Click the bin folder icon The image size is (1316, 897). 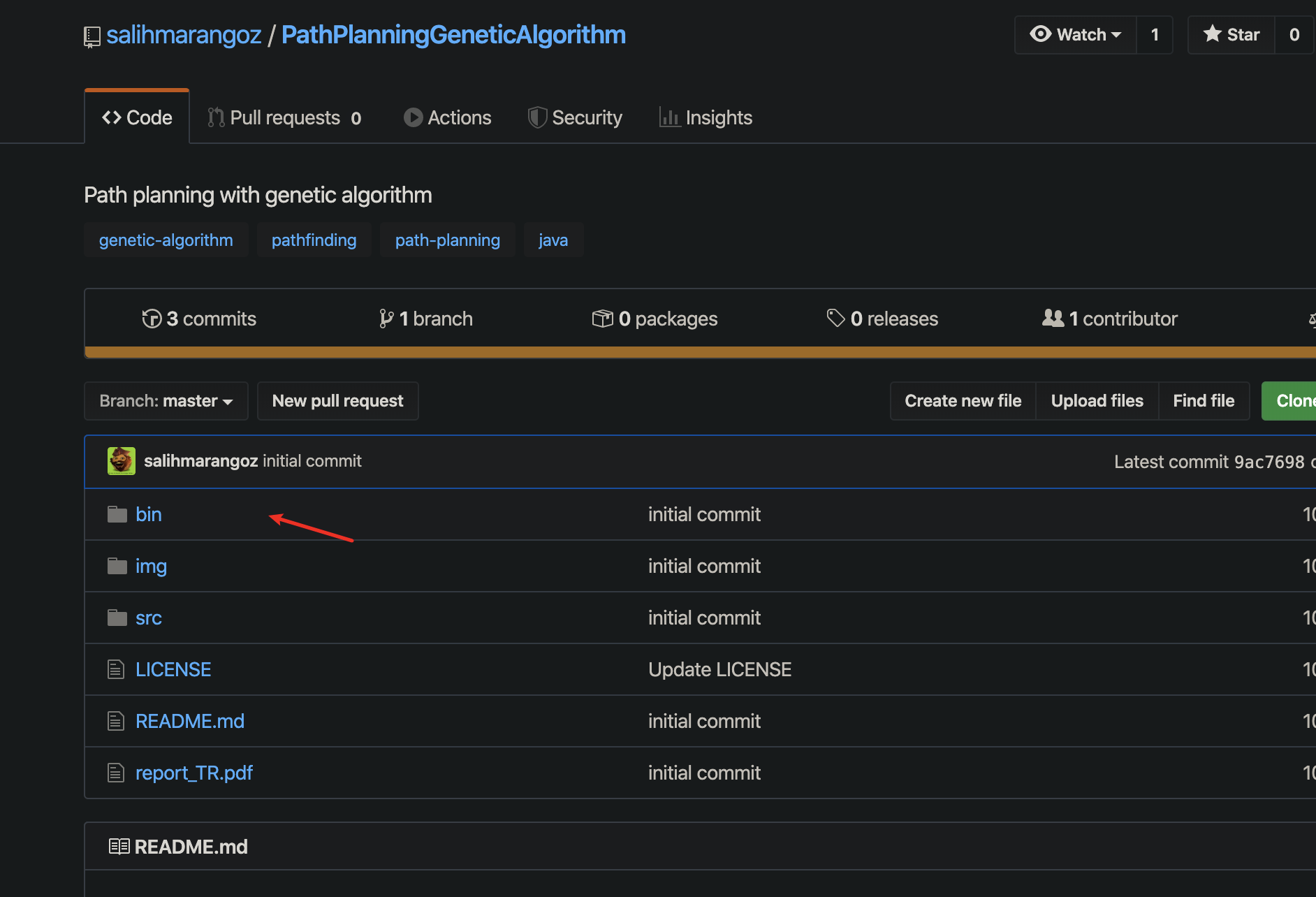(117, 514)
